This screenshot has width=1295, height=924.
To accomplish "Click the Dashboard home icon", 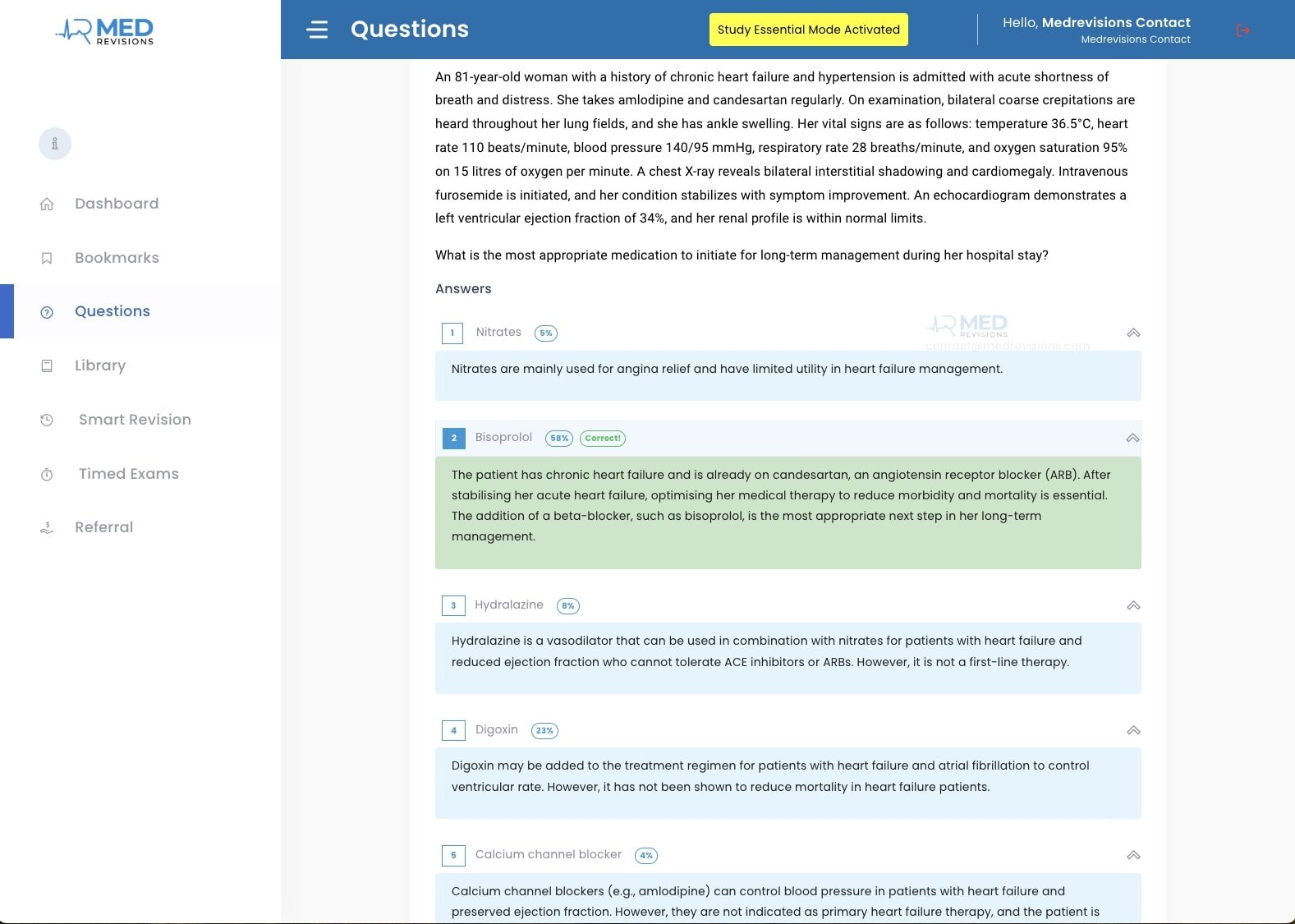I will point(47,204).
